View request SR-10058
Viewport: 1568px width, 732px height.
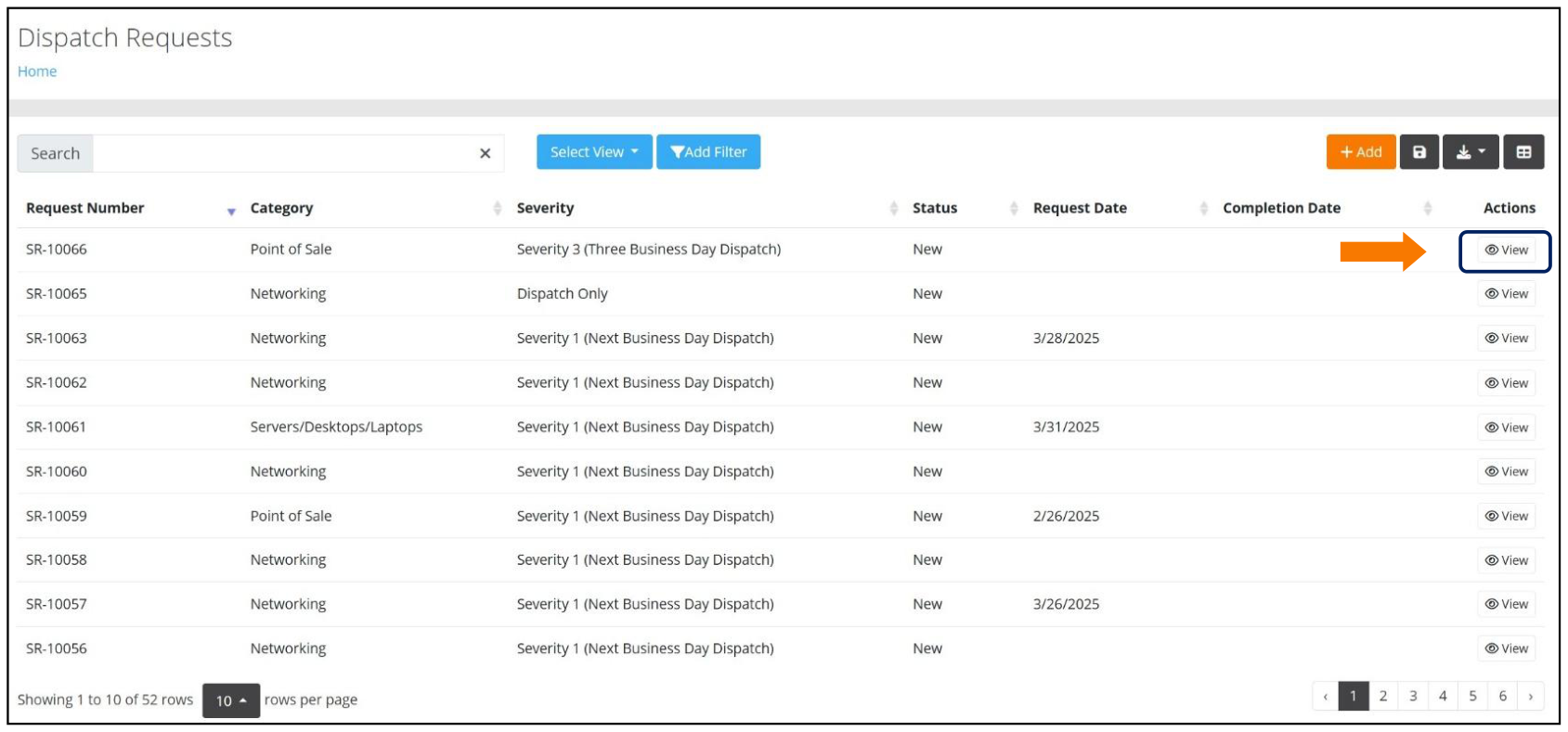(1506, 560)
